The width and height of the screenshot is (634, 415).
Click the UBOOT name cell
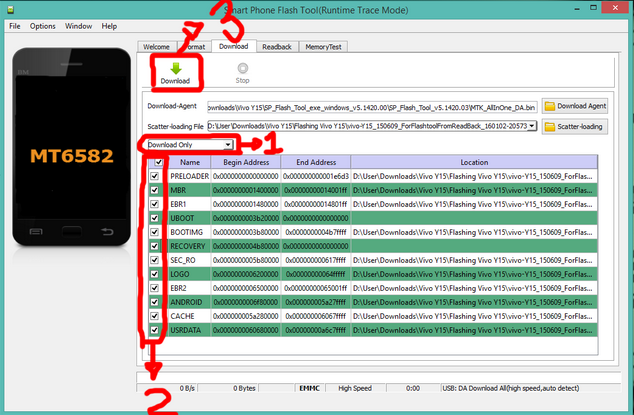click(189, 218)
